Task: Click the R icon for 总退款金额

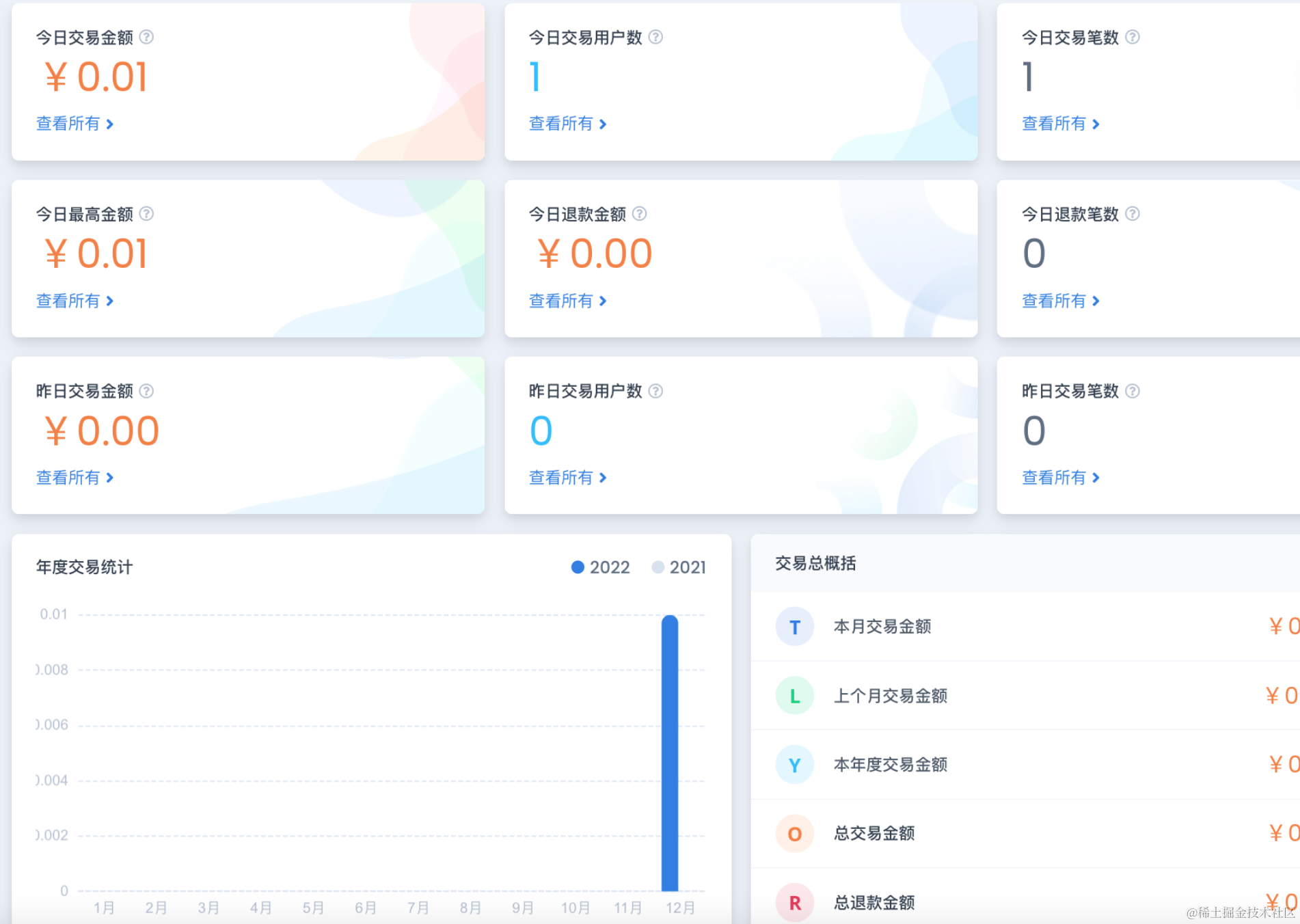Action: pos(794,903)
